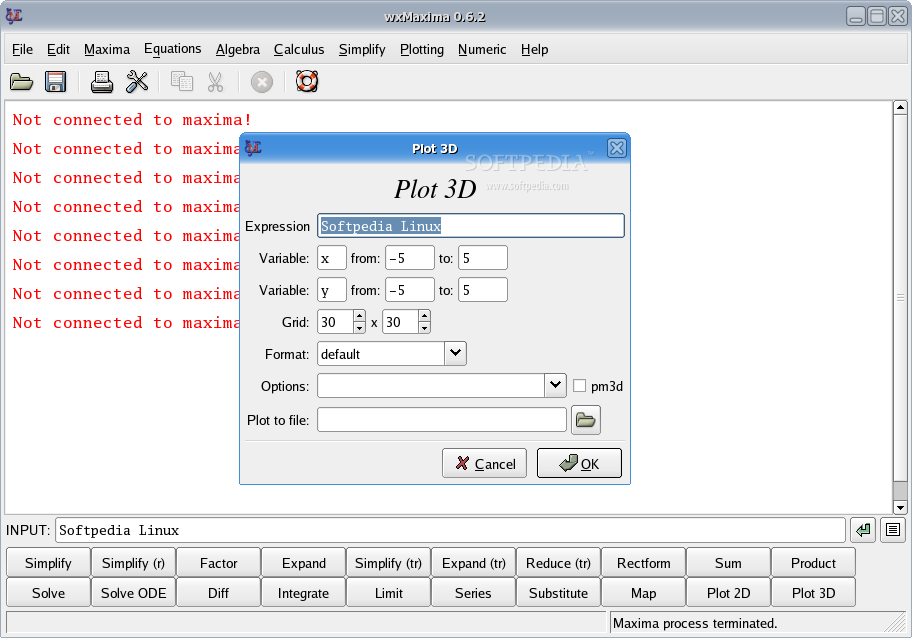
Task: Open the Edit menu
Action: [x=58, y=49]
